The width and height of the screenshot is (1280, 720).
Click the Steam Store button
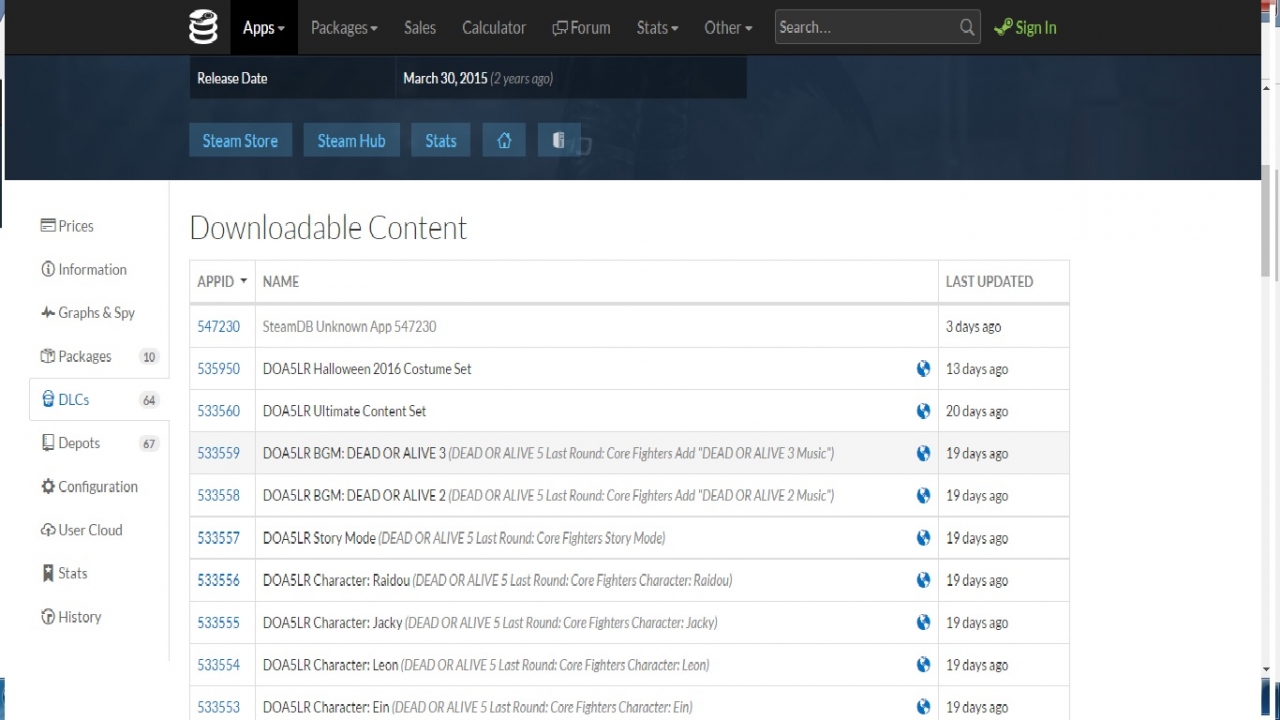[x=240, y=141]
